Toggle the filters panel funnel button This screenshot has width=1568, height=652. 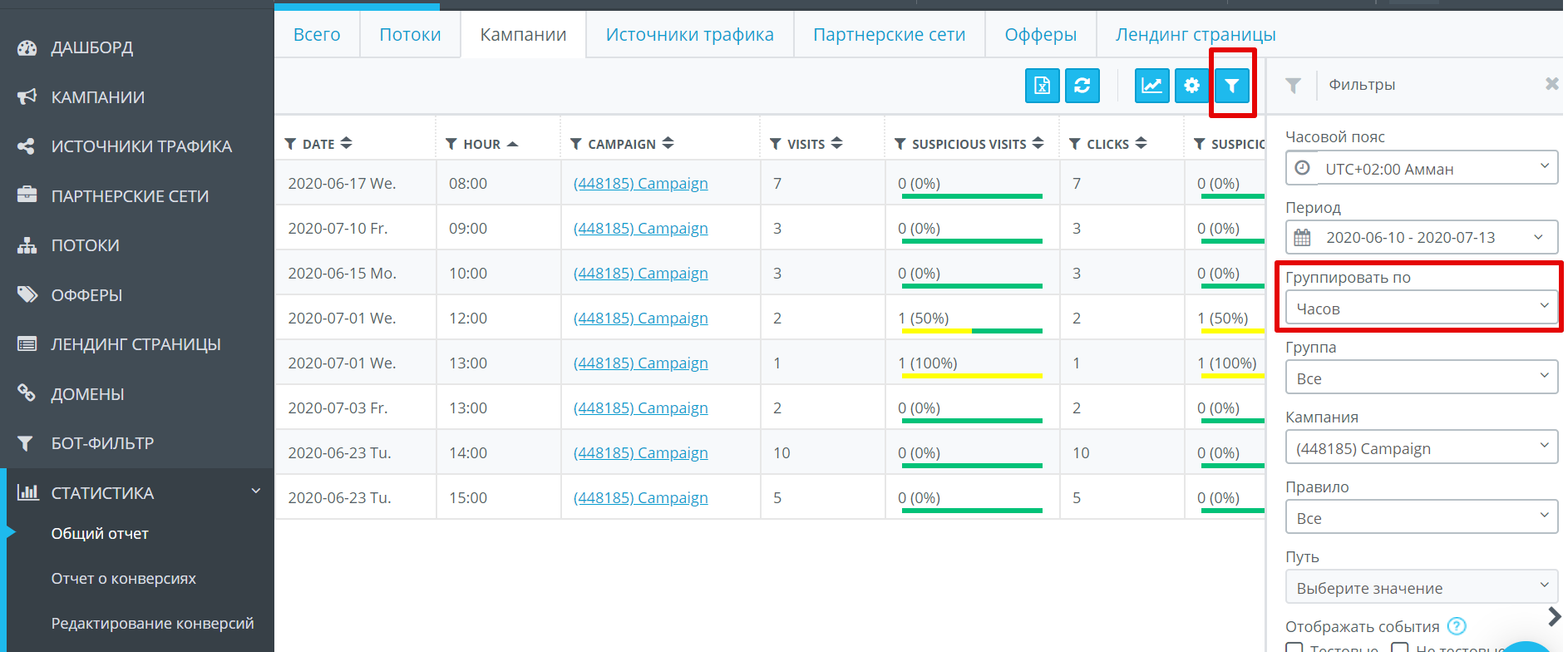pyautogui.click(x=1232, y=86)
